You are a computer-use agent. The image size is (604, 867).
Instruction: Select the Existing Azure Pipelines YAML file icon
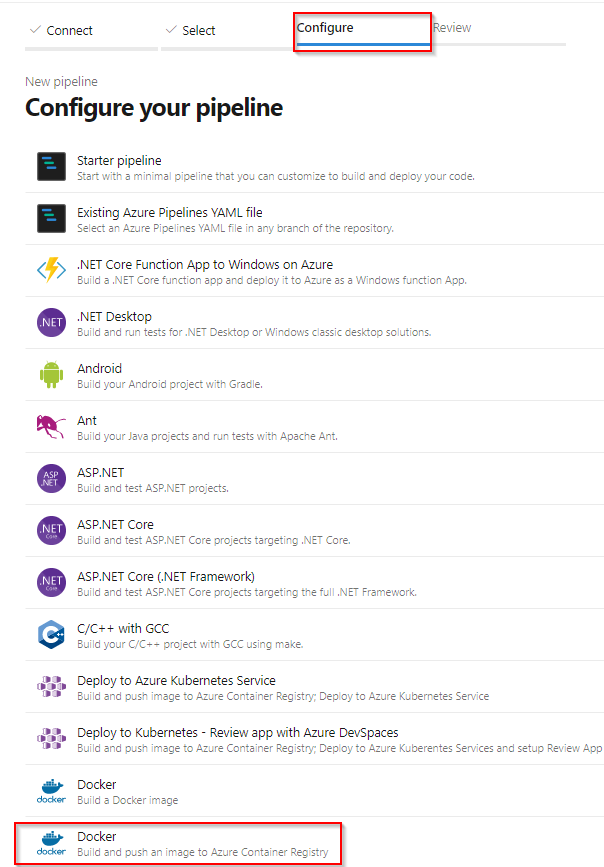point(51,219)
